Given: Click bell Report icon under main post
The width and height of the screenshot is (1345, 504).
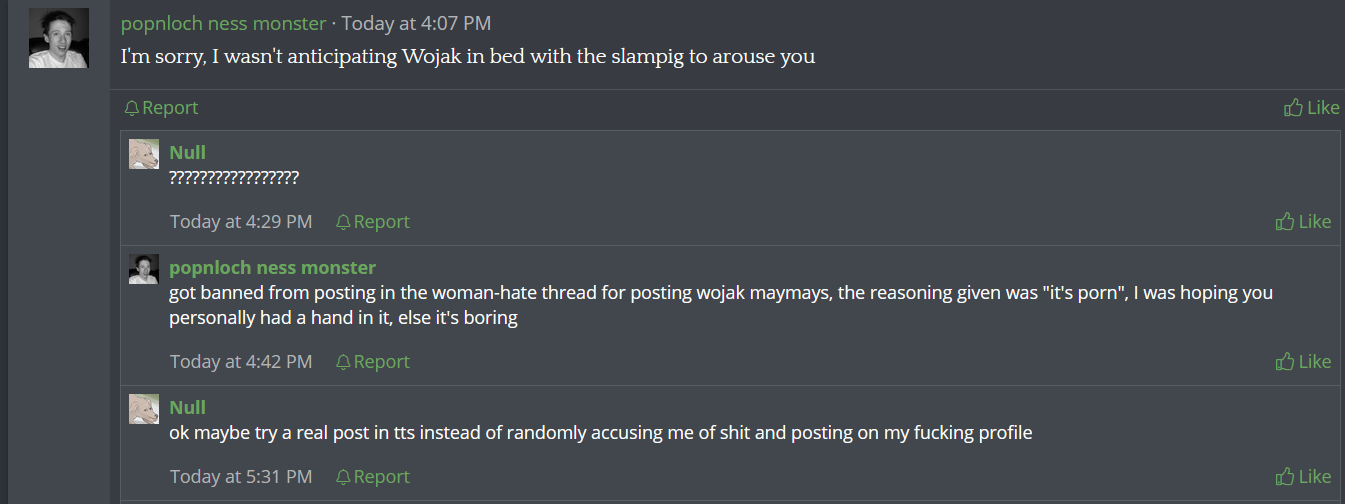Looking at the screenshot, I should click(x=132, y=108).
